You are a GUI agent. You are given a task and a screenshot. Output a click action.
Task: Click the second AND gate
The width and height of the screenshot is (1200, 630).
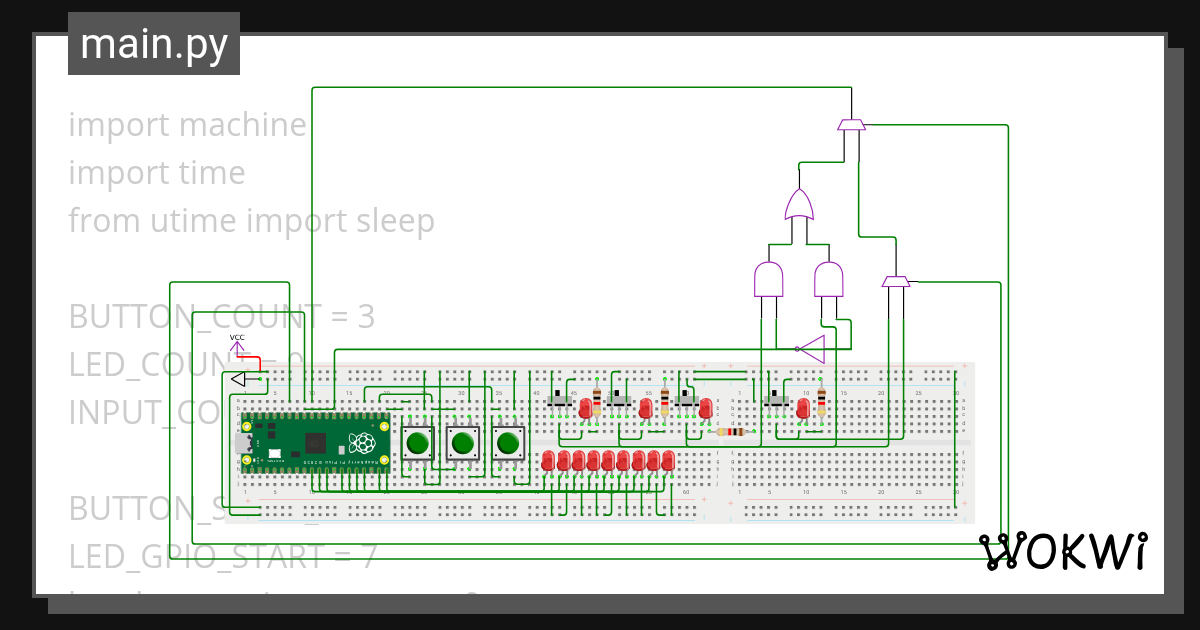829,280
